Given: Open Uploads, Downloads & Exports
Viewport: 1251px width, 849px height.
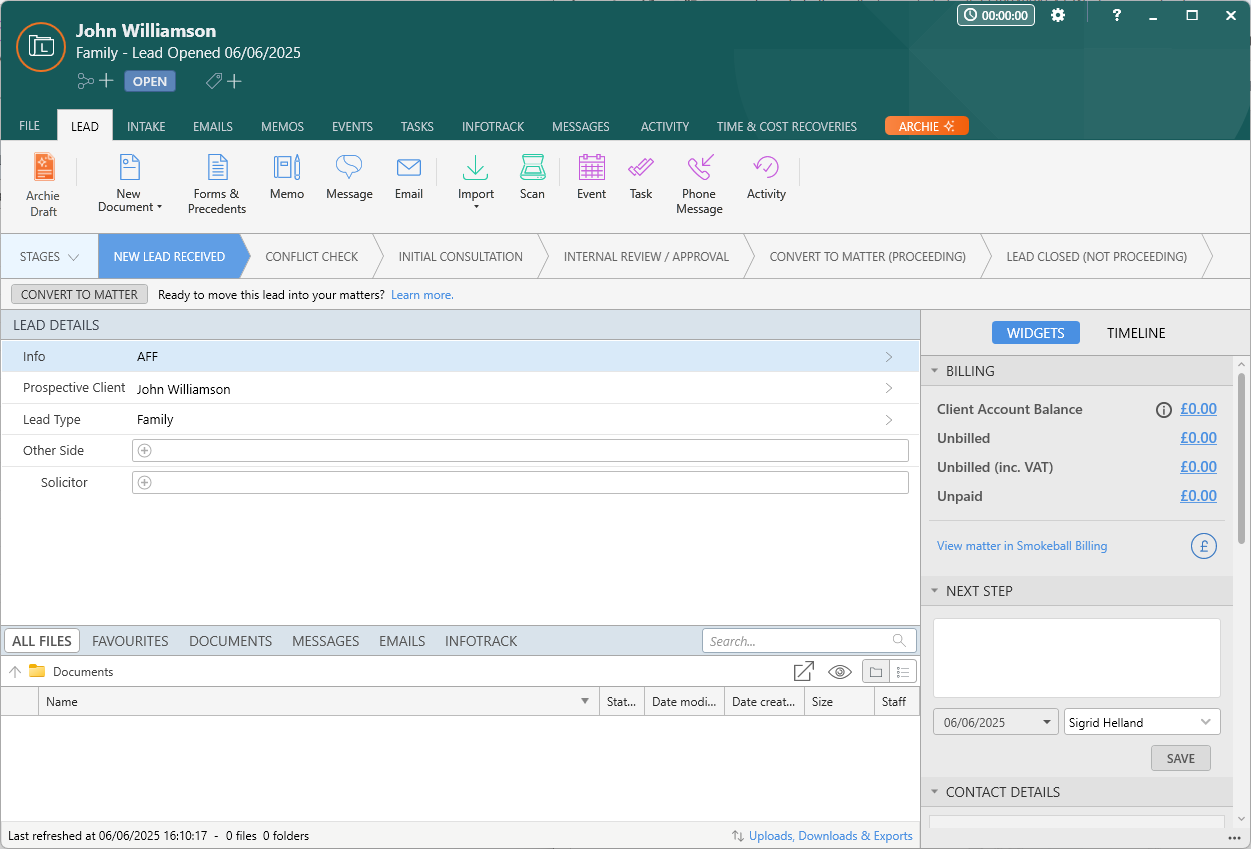Looking at the screenshot, I should [x=830, y=836].
